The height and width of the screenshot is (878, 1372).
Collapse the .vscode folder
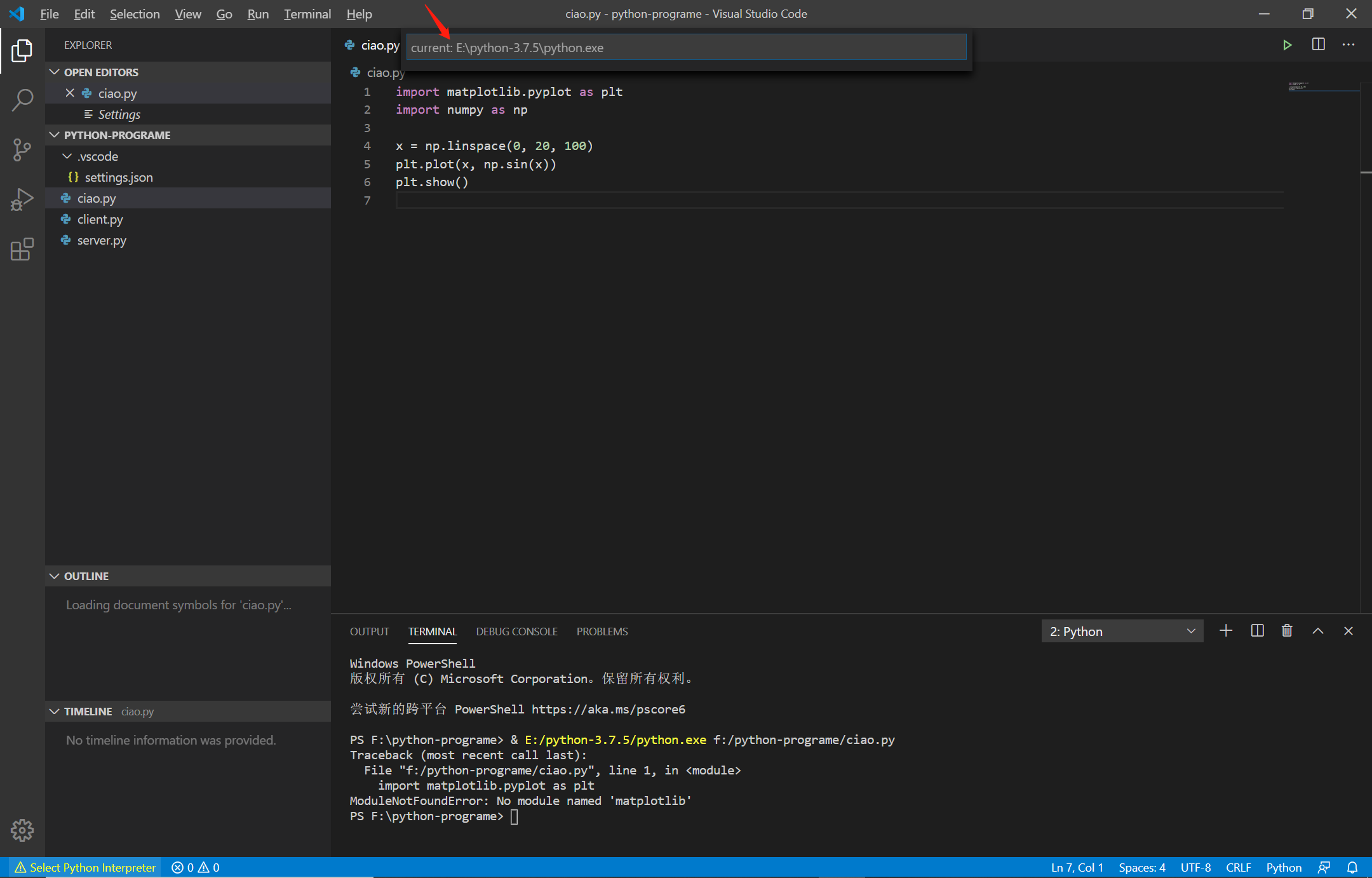pyautogui.click(x=67, y=156)
